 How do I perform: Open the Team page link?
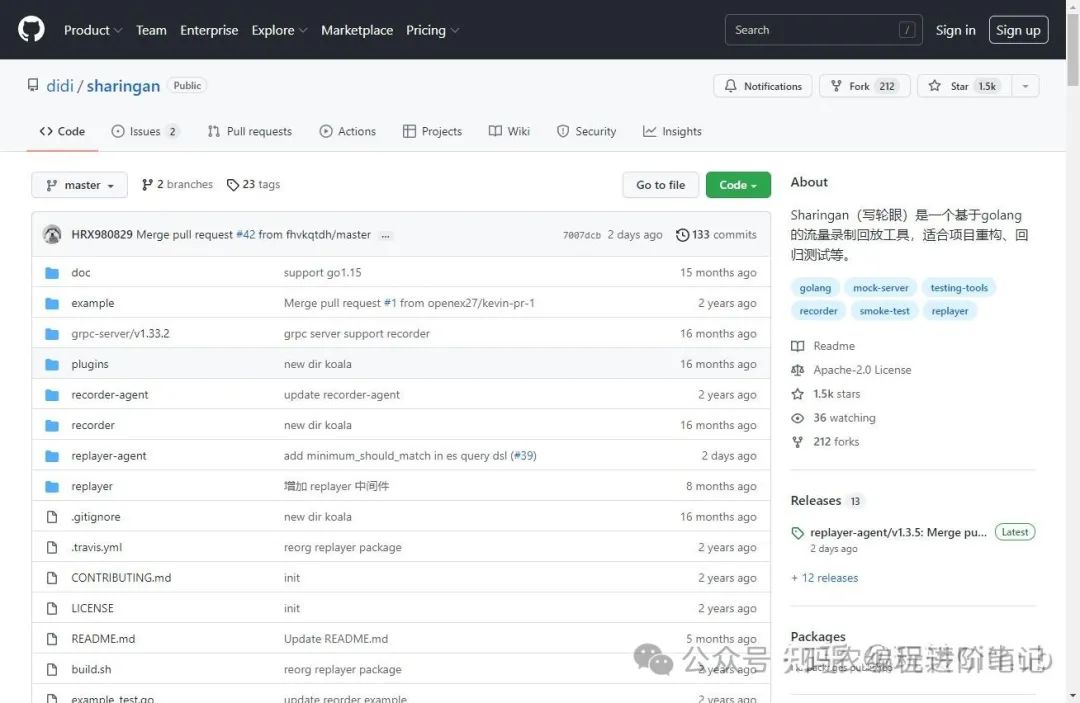(151, 30)
